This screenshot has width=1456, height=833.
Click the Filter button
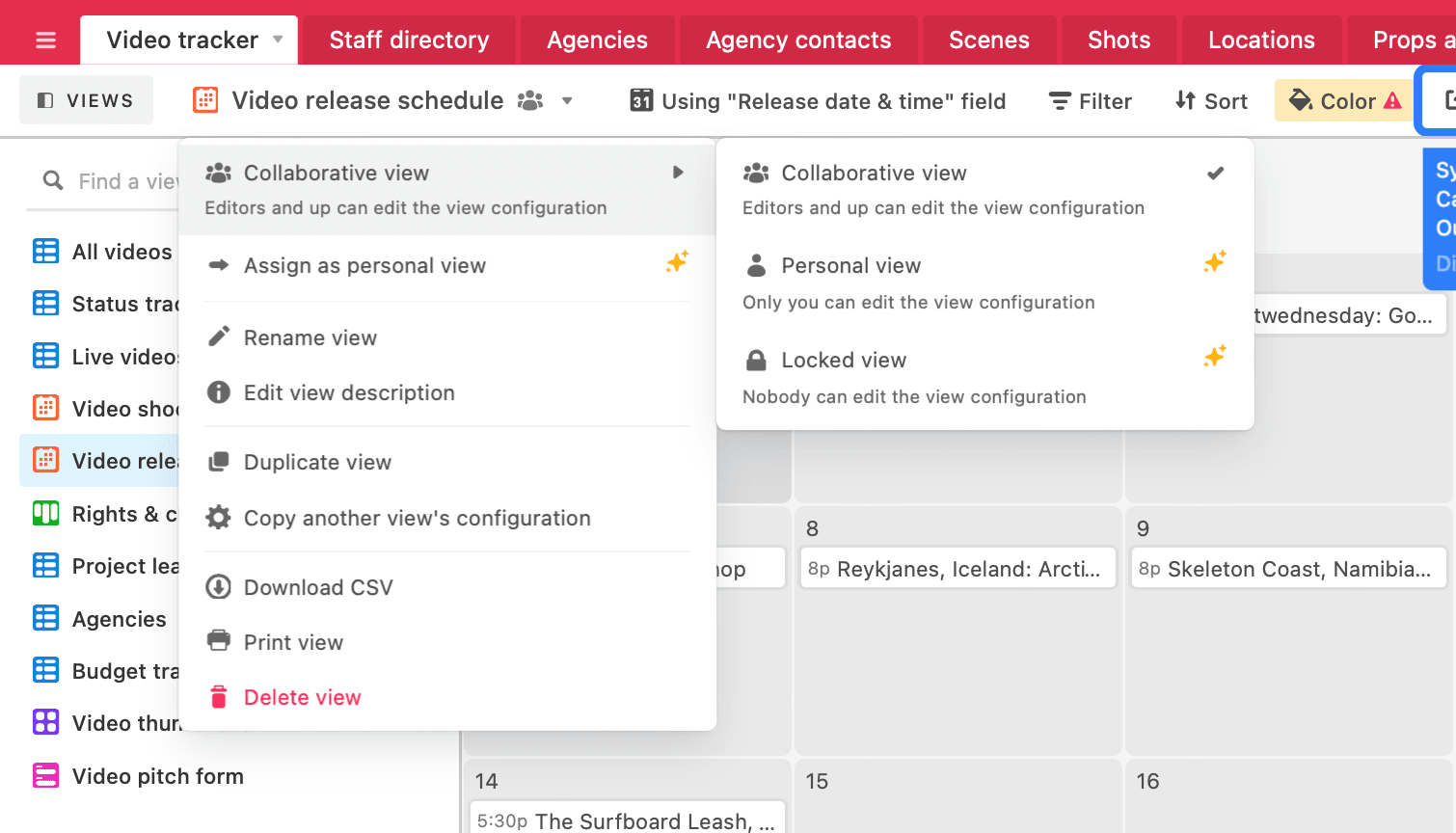[1090, 101]
